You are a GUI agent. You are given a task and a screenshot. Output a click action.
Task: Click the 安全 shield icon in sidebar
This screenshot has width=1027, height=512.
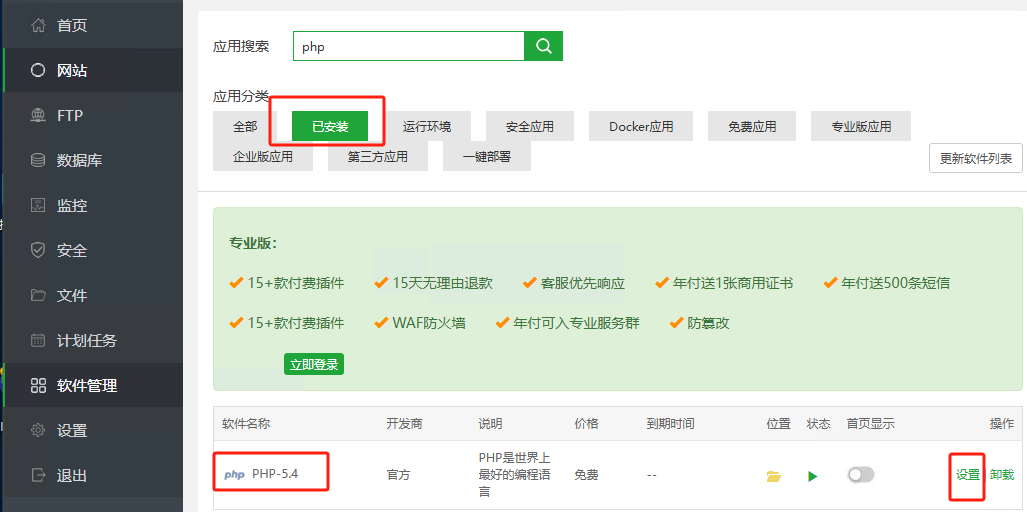(x=39, y=250)
